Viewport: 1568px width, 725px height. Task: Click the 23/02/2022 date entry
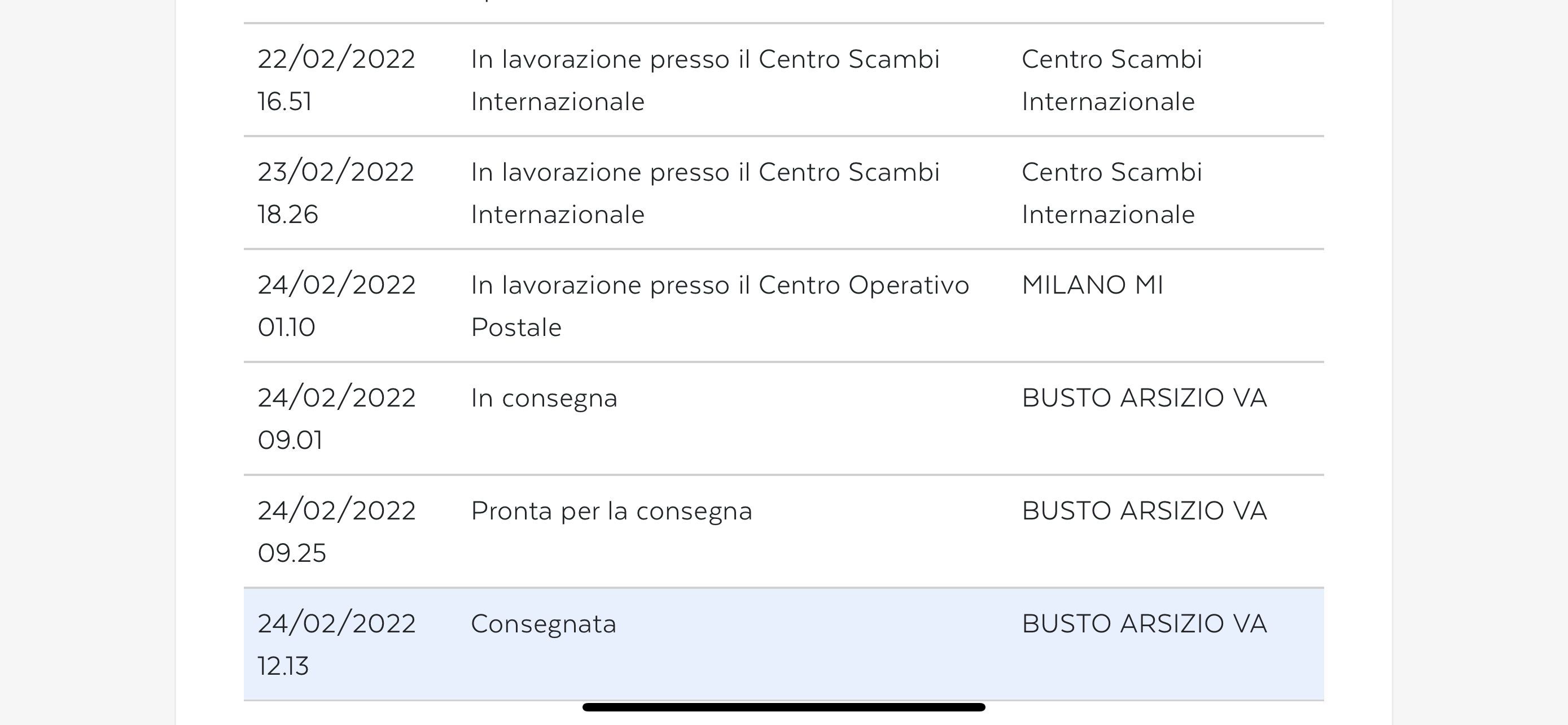[335, 172]
